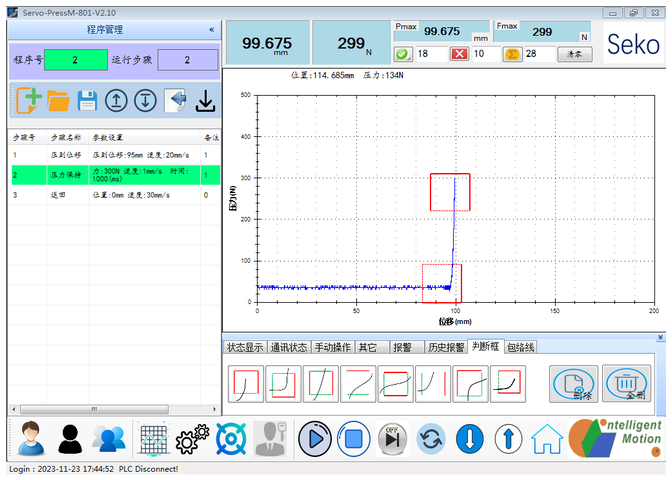Click the green checkmark OK count icon
Screen dimensions: 672x480
[x=403, y=54]
